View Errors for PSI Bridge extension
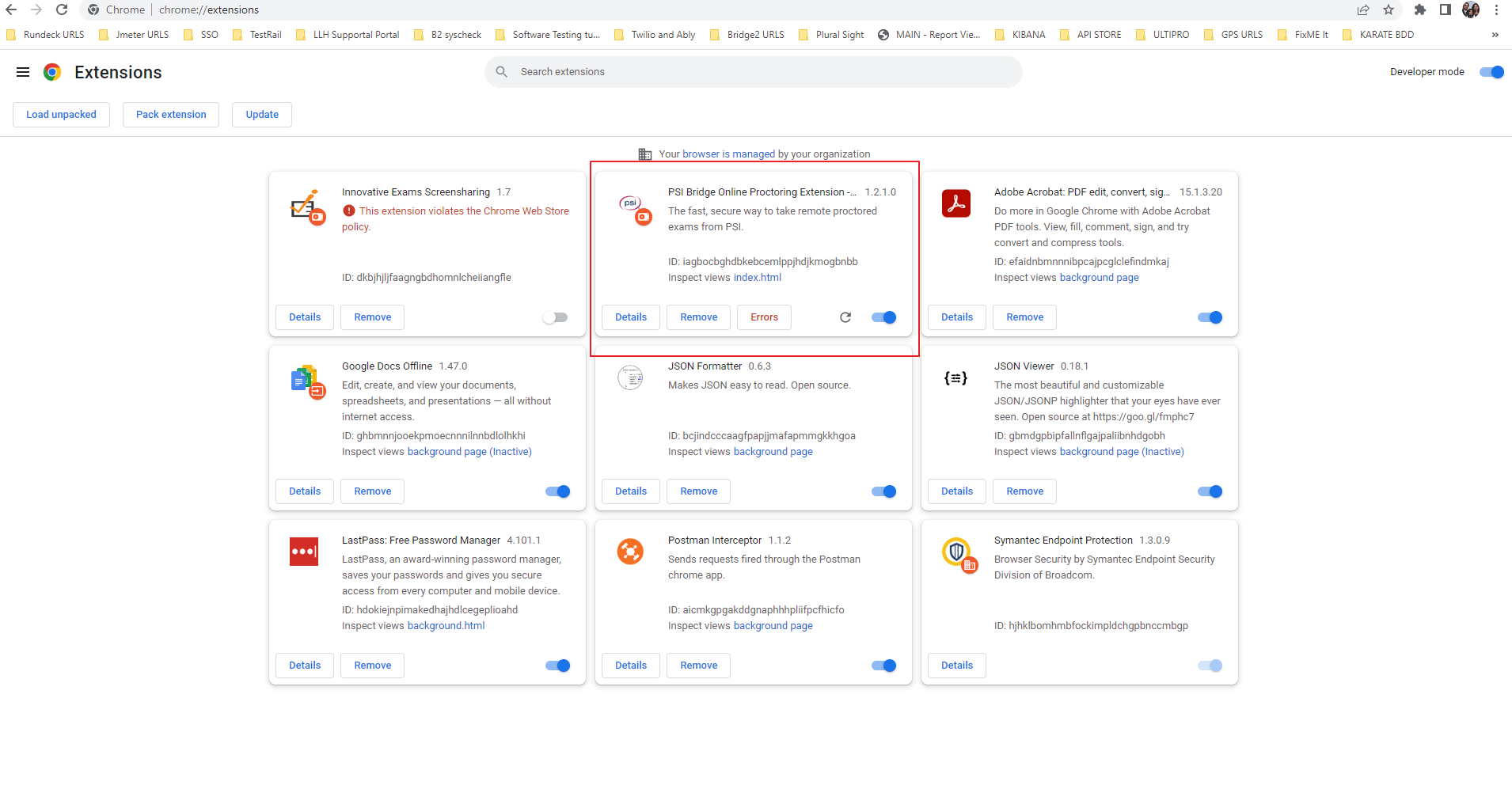This screenshot has width=1512, height=789. tap(764, 317)
